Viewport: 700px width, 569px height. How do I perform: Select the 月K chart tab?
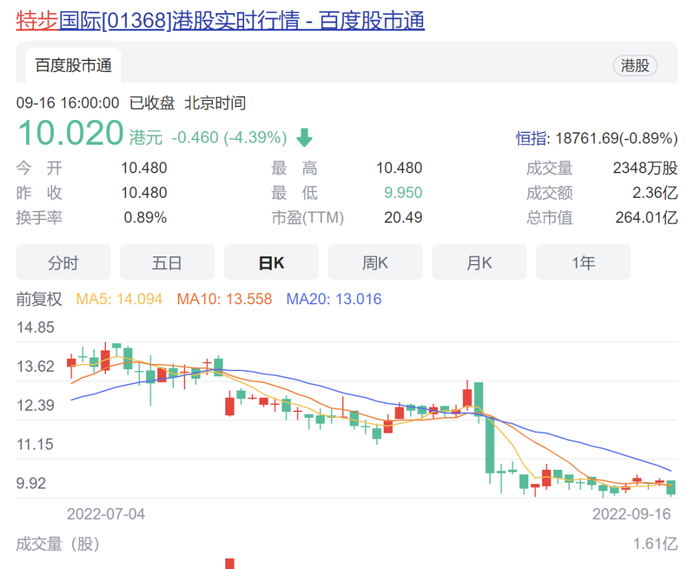[x=479, y=262]
